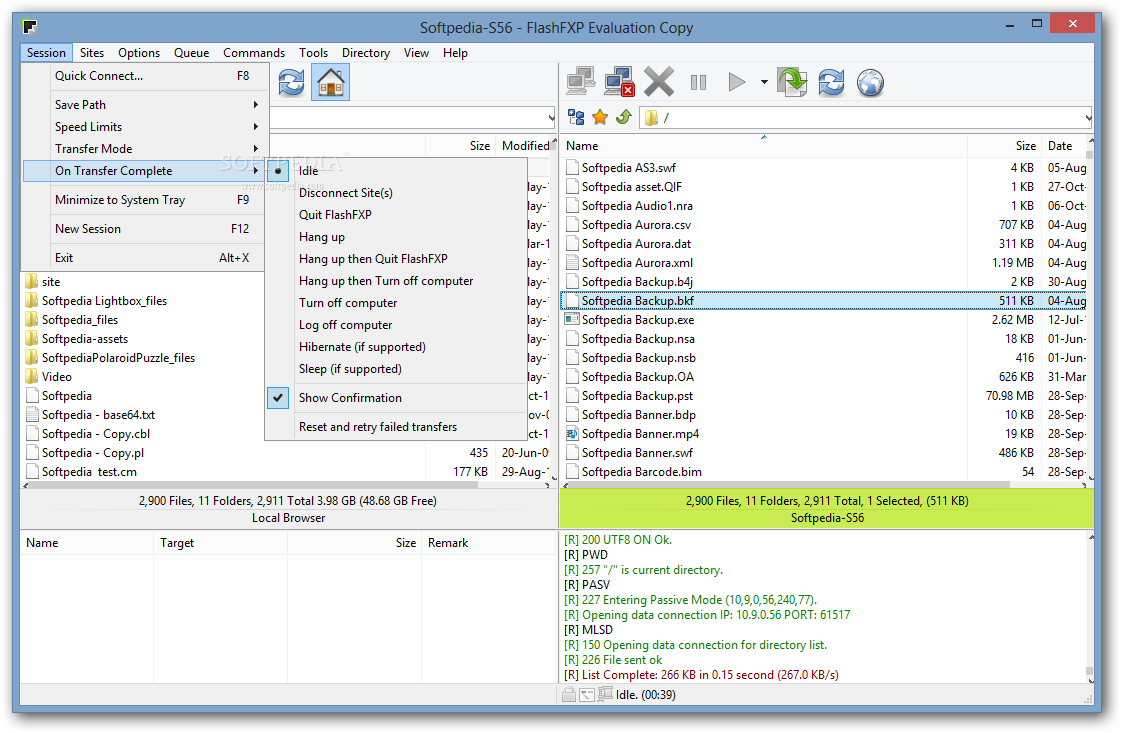1122x733 pixels.
Task: Sort remote list by Size column
Action: tap(1005, 145)
